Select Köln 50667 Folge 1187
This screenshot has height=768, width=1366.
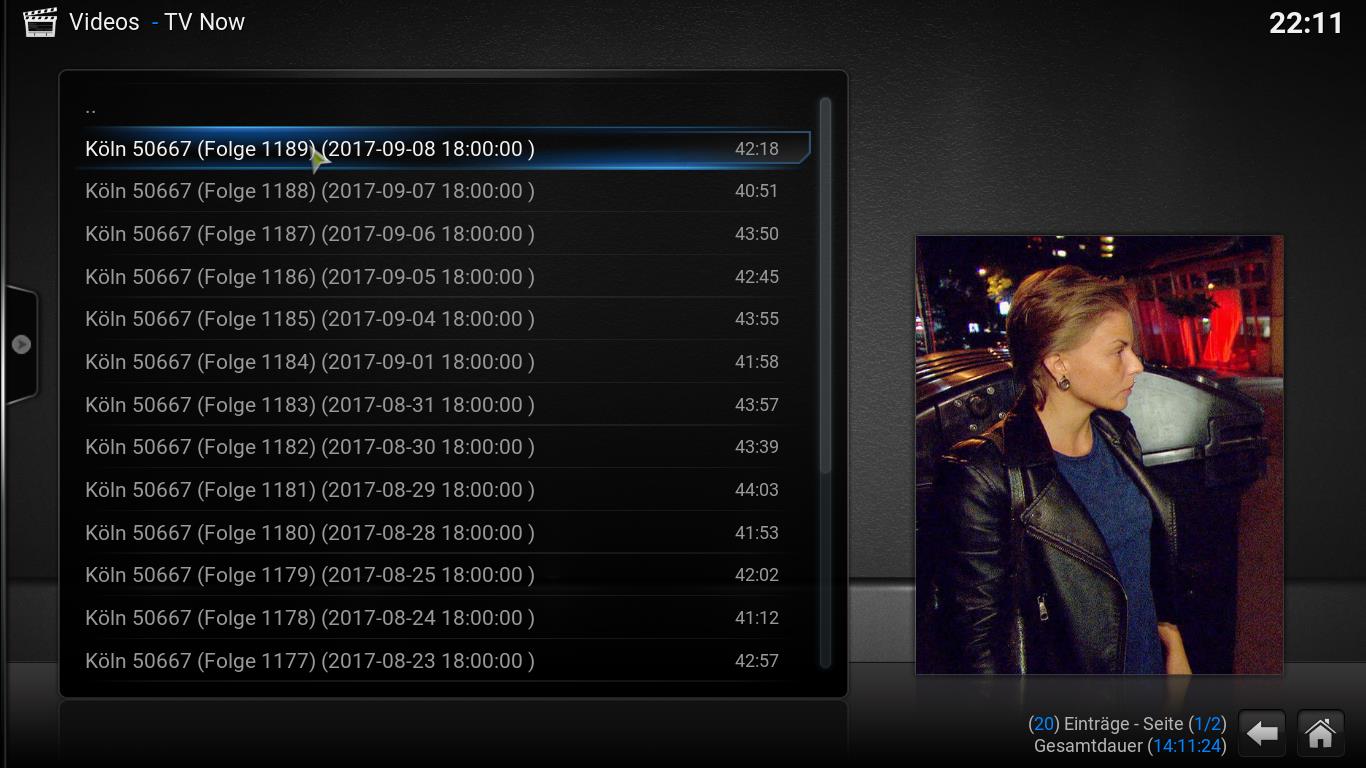(x=443, y=234)
